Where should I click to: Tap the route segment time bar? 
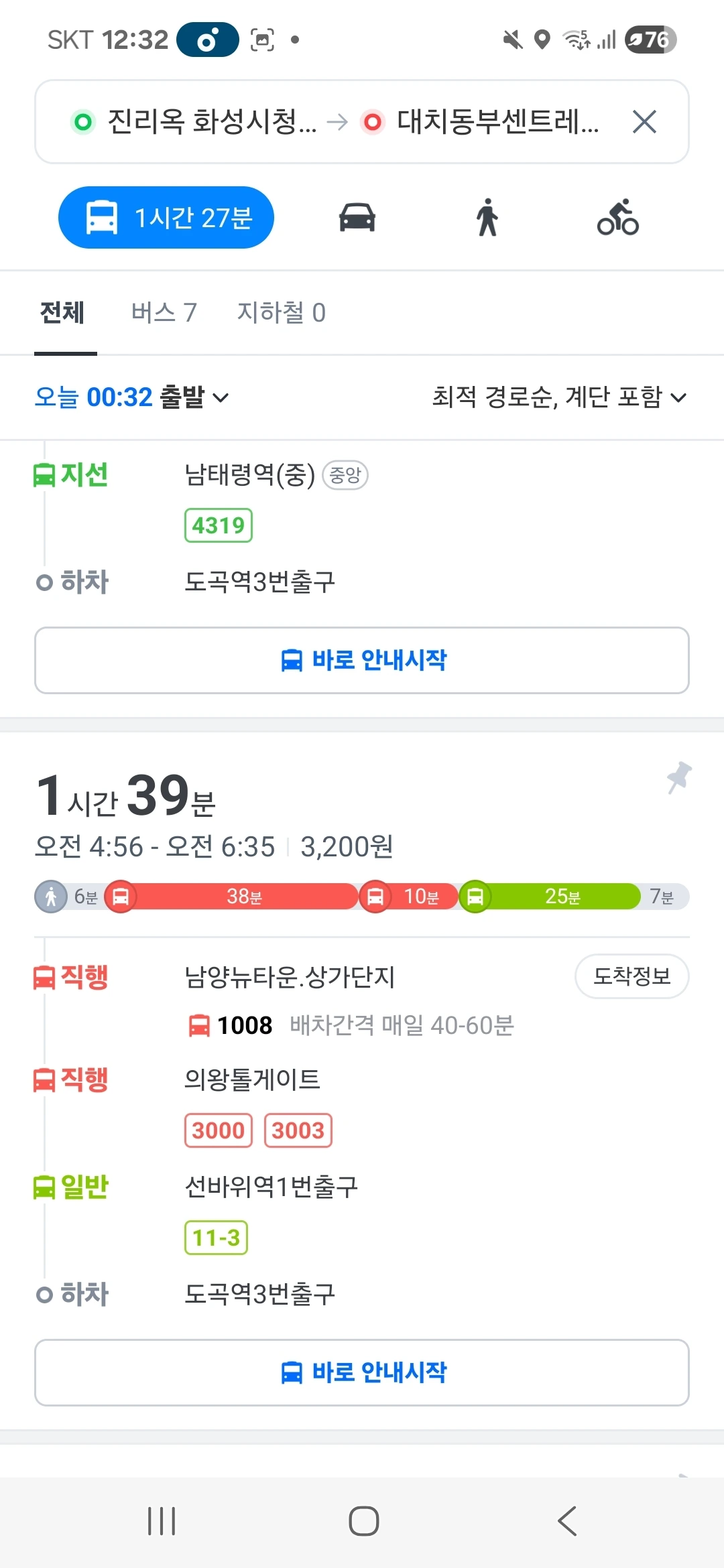click(362, 897)
